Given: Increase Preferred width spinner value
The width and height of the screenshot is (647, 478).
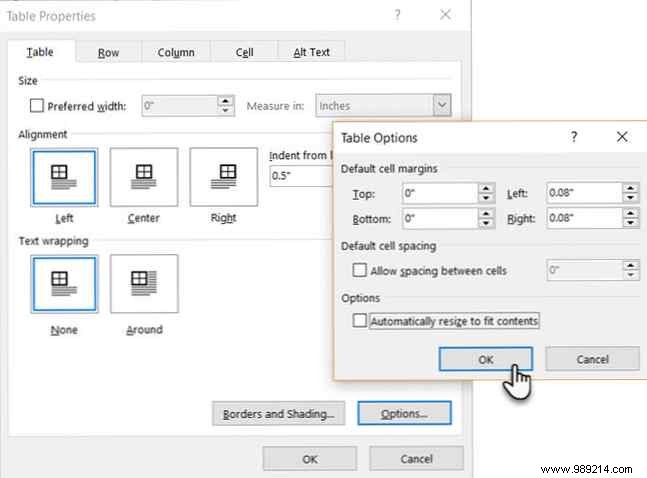Looking at the screenshot, I should click(225, 101).
